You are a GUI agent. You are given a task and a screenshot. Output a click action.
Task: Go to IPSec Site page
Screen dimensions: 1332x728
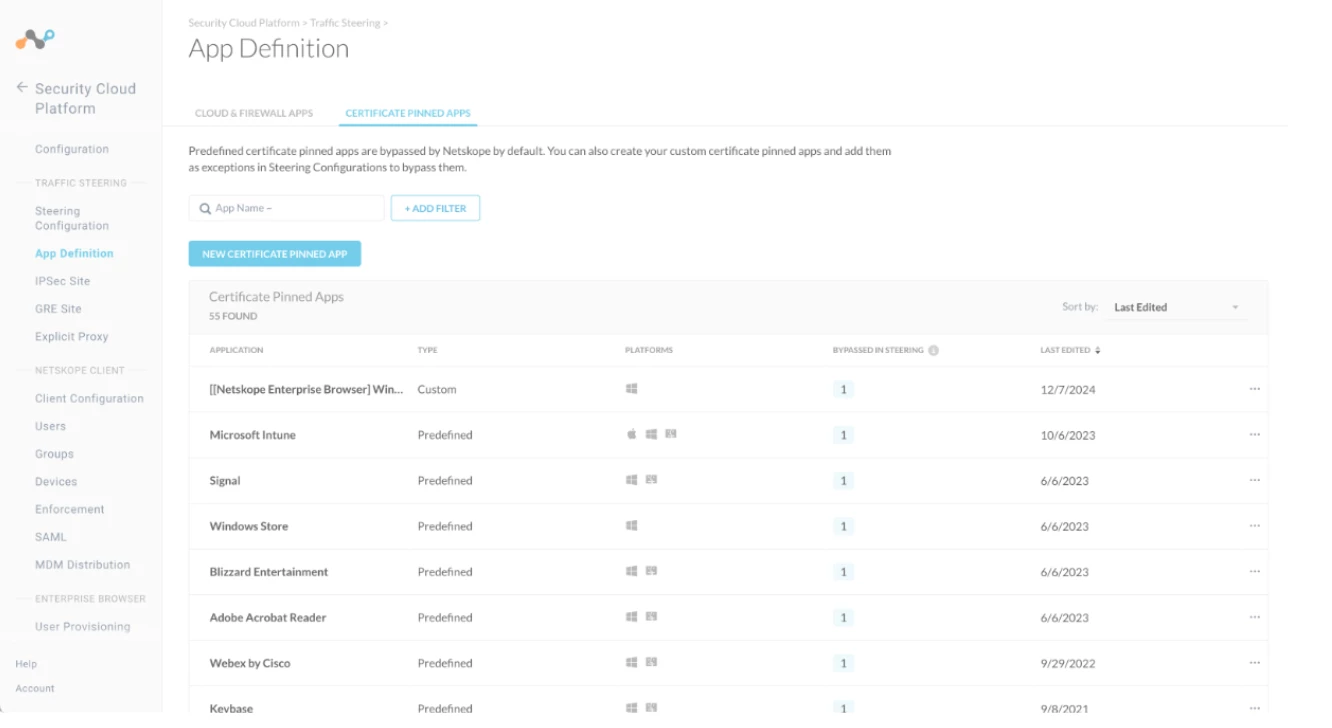pos(62,281)
